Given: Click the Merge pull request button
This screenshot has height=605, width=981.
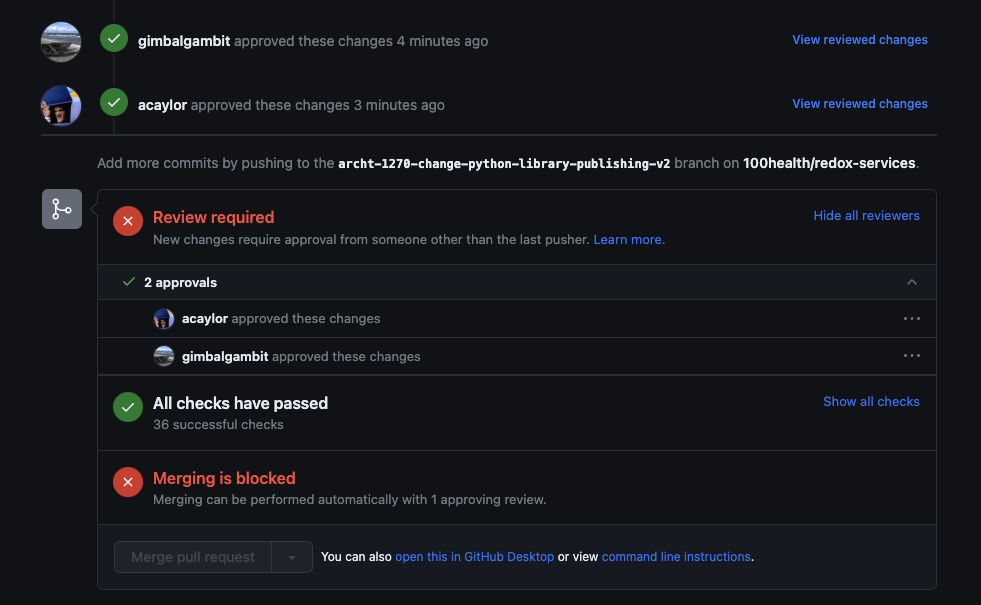Looking at the screenshot, I should (x=192, y=556).
